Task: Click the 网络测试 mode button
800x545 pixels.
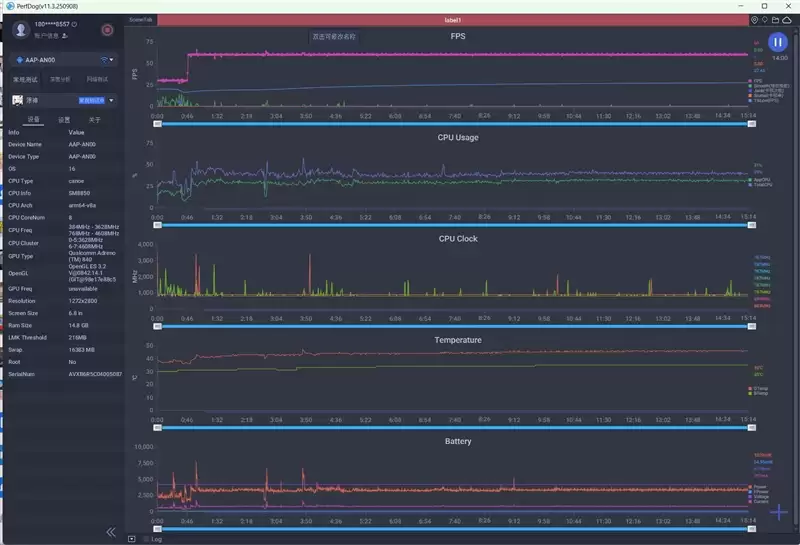Action: (98, 79)
